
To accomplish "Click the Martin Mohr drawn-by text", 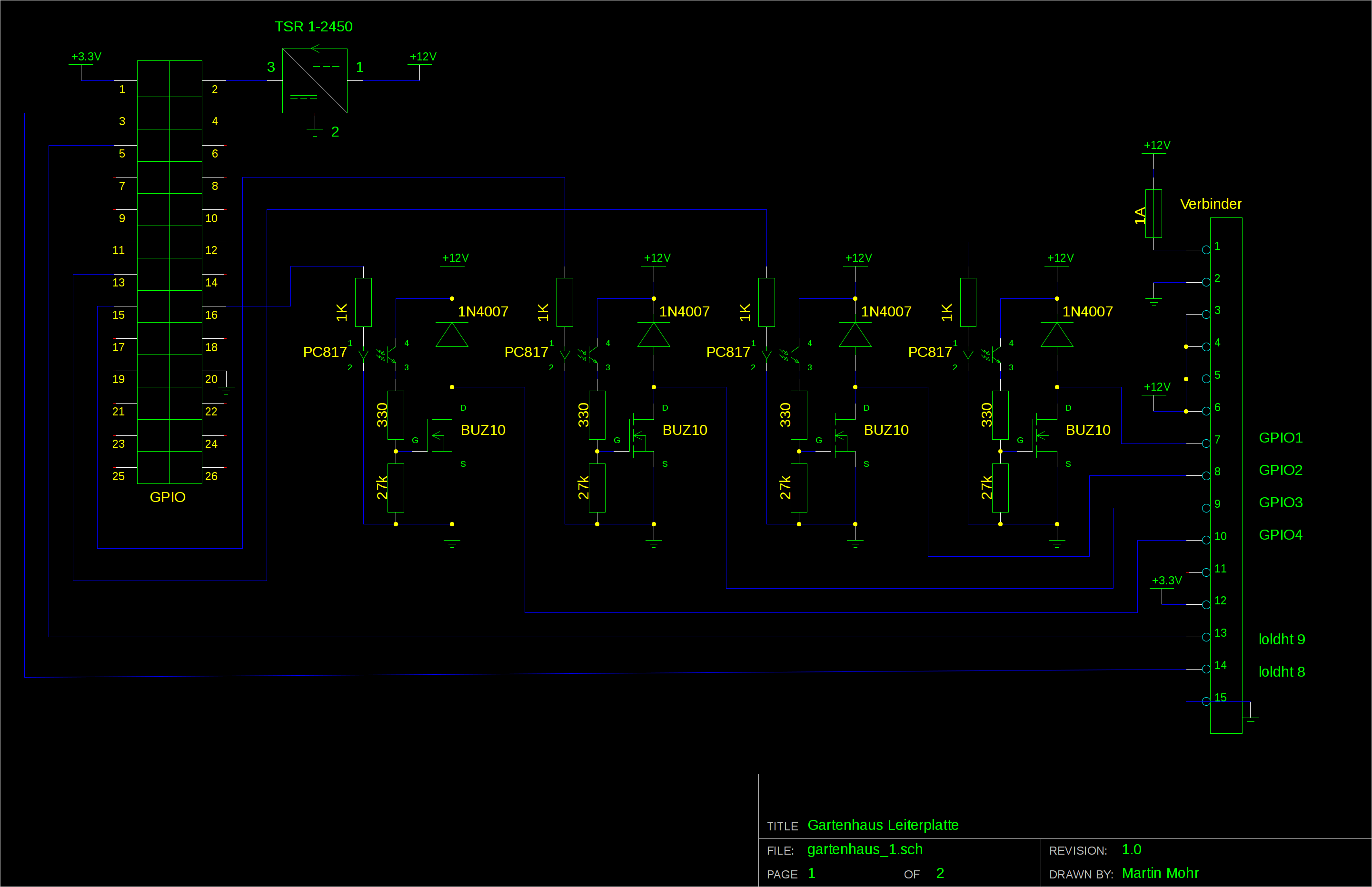I will (x=1160, y=873).
